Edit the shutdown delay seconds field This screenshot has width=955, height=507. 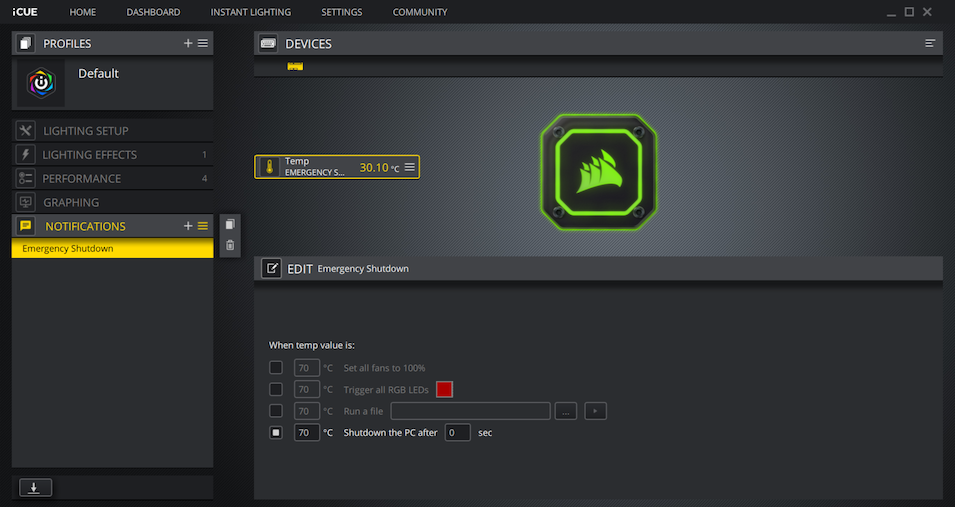(457, 433)
